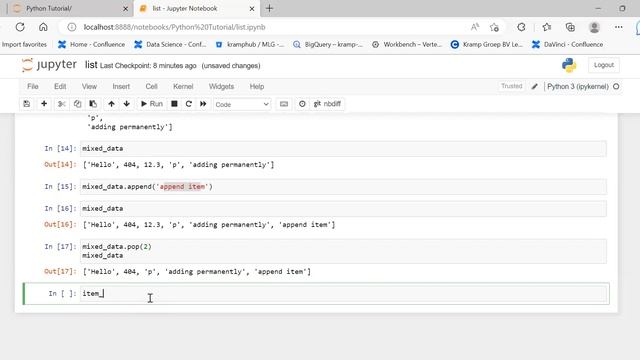The width and height of the screenshot is (640, 360).
Task: Click the Logout button
Action: pyautogui.click(x=604, y=65)
